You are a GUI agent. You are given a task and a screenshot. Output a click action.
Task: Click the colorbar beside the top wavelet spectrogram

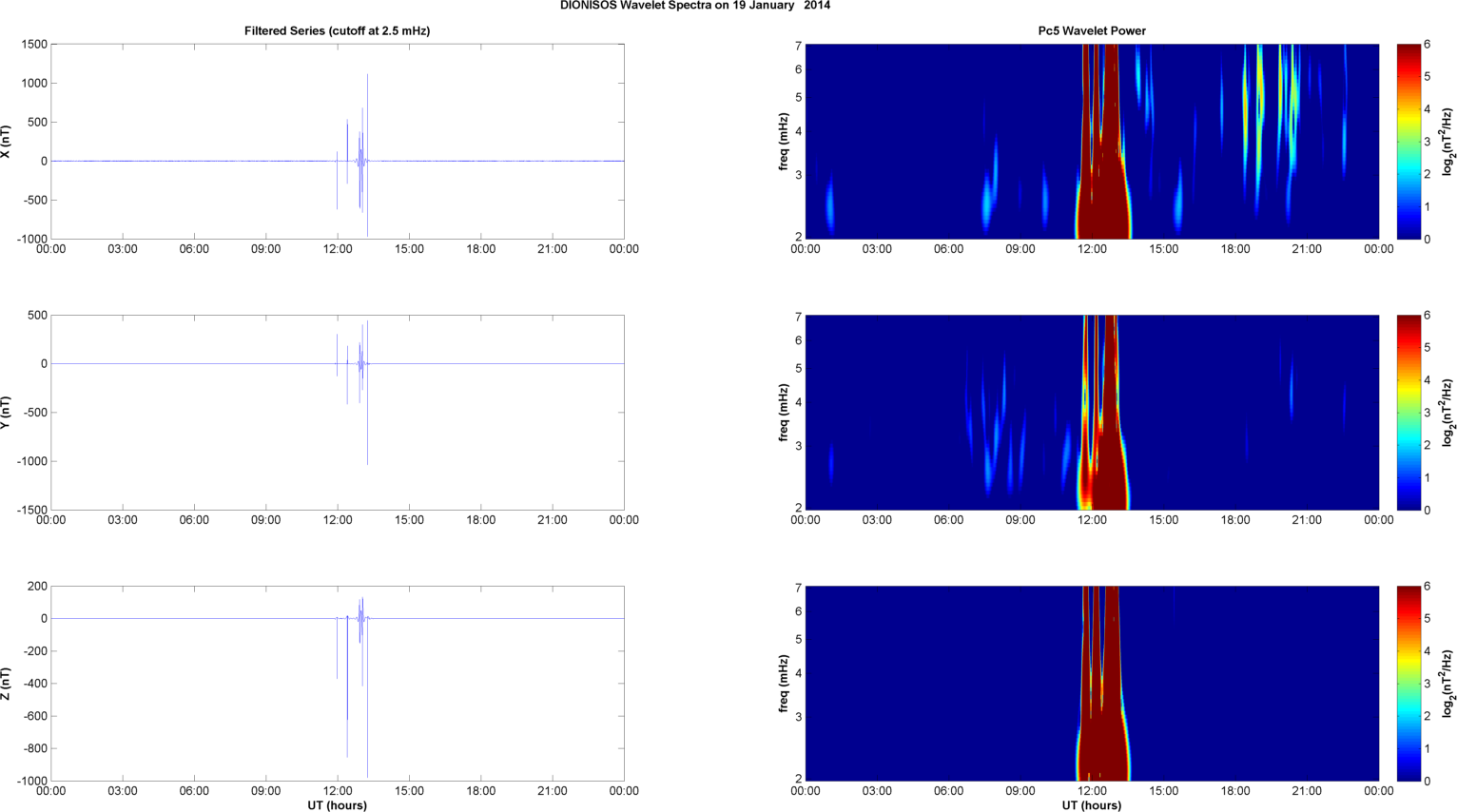pos(1408,142)
